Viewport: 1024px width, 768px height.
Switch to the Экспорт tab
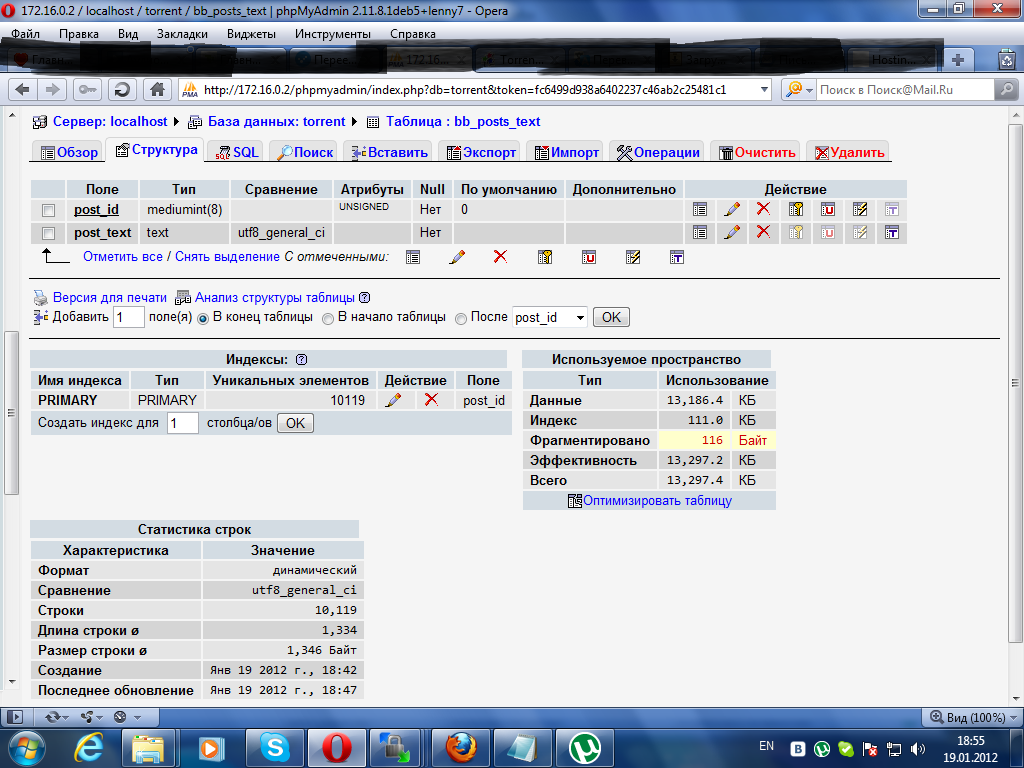pyautogui.click(x=480, y=152)
